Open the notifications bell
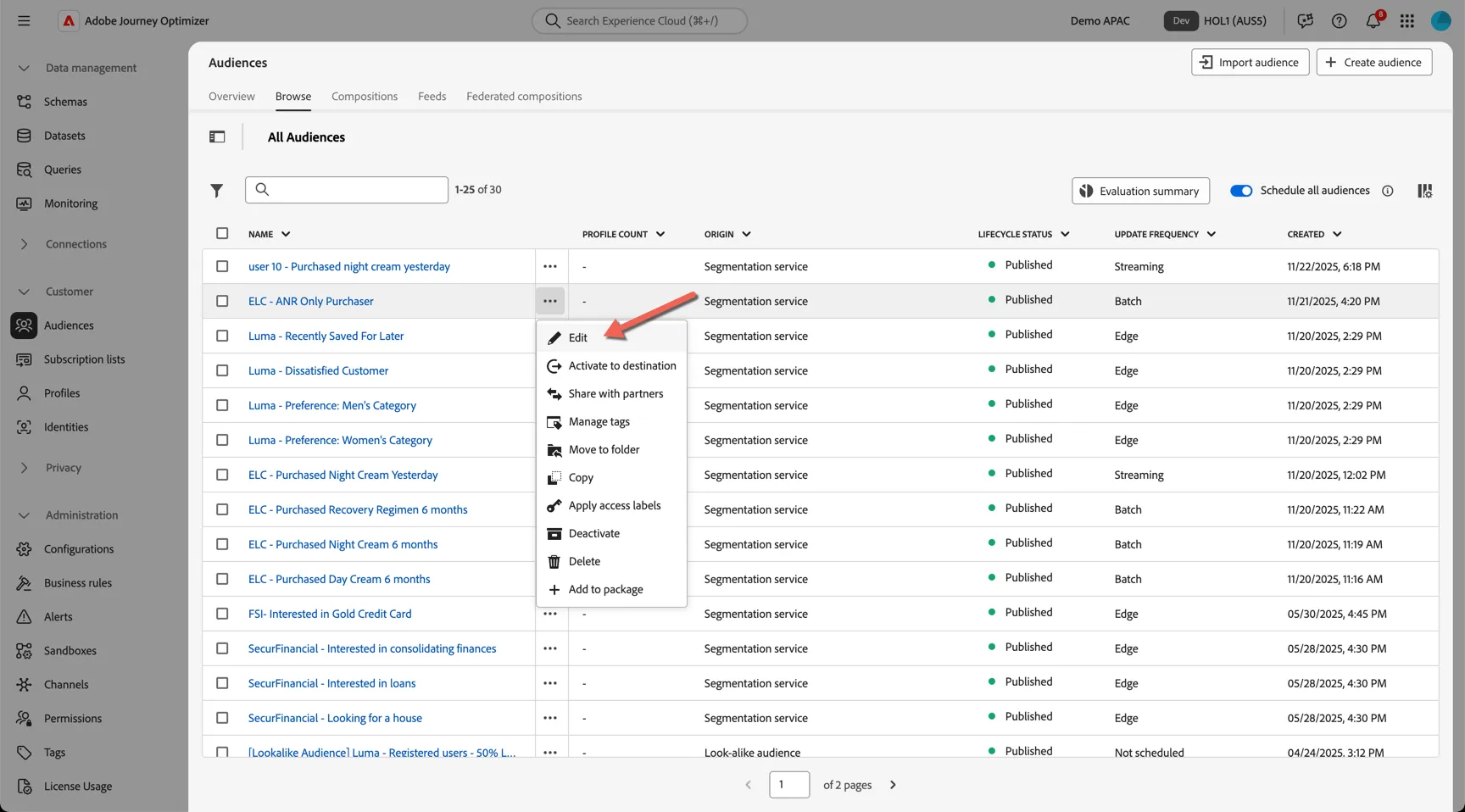The width and height of the screenshot is (1465, 812). 1373,20
